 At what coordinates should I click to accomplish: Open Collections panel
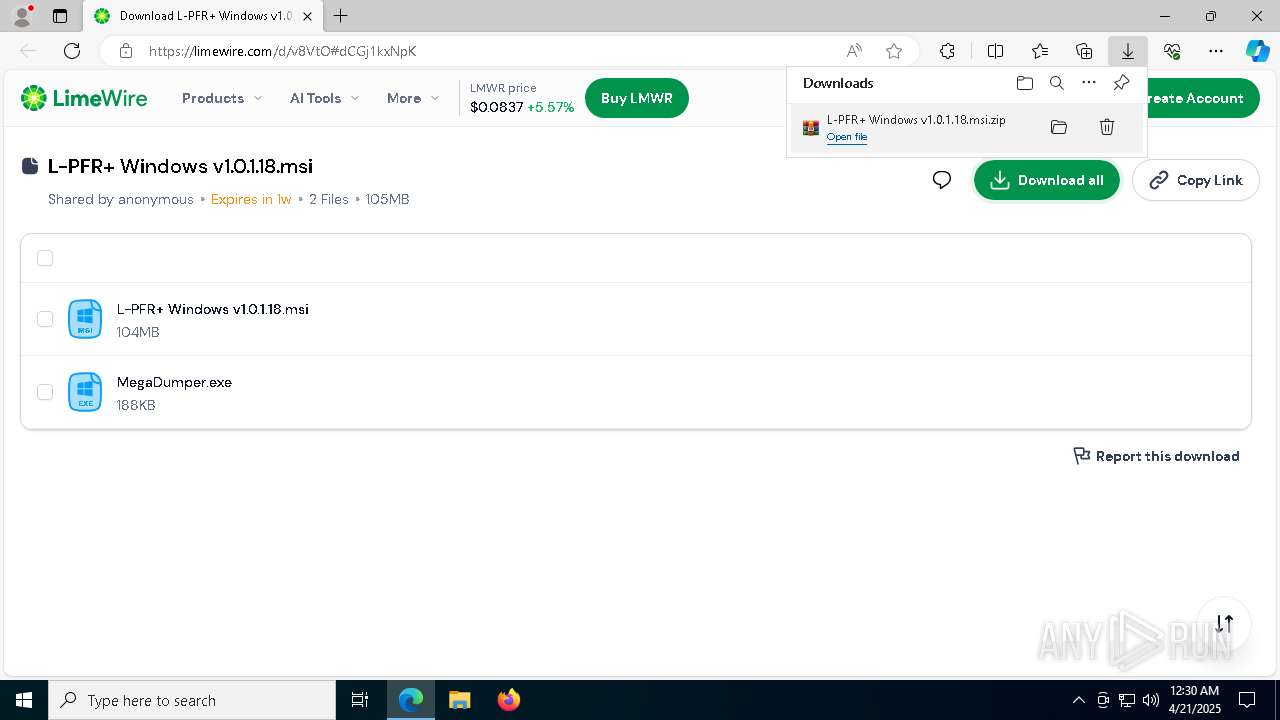pos(1084,51)
